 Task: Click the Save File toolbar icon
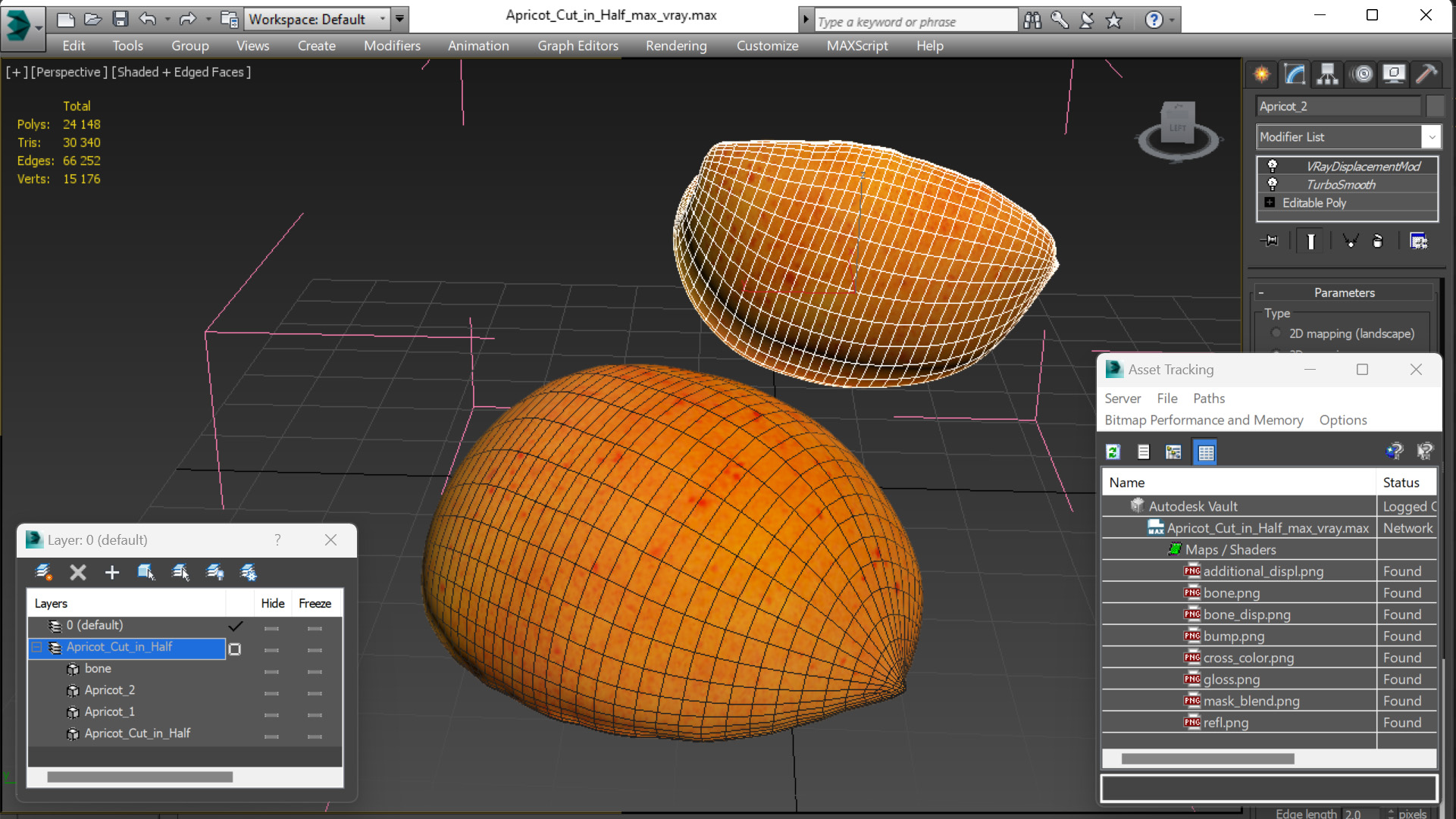pos(120,19)
